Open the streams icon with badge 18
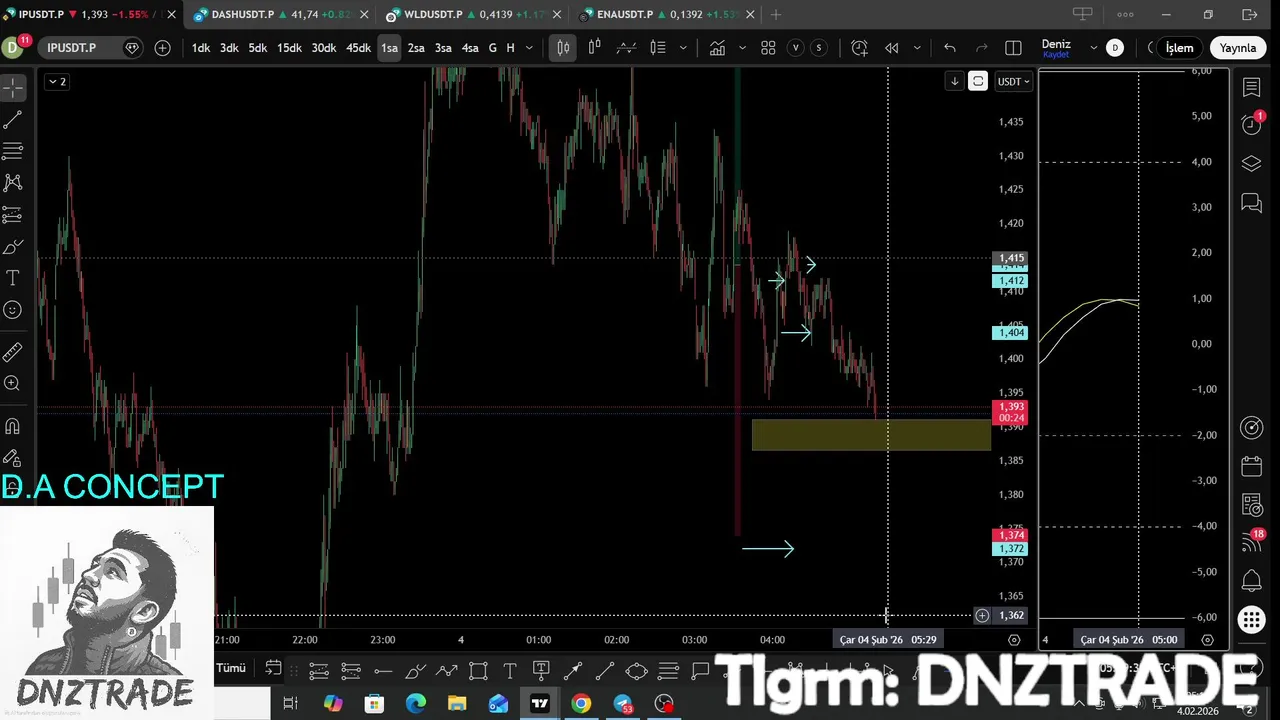 pyautogui.click(x=1251, y=543)
